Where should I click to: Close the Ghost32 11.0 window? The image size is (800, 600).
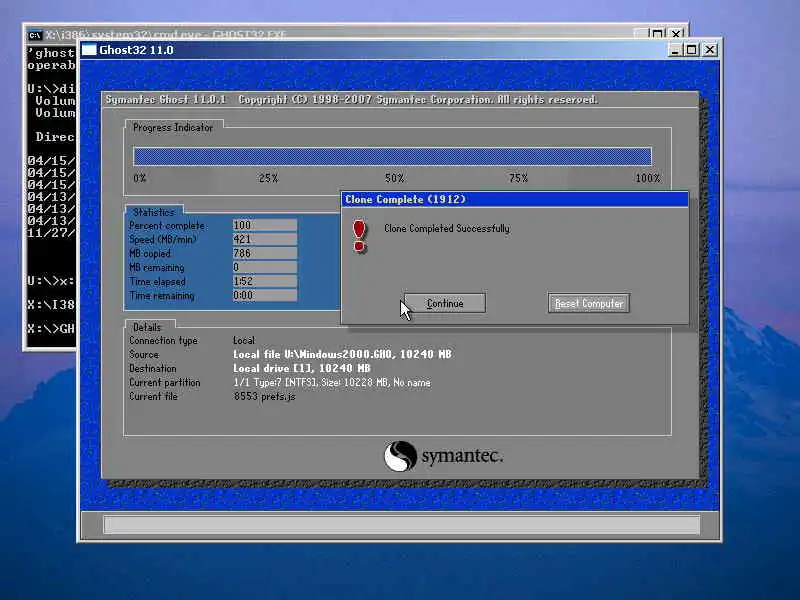pos(710,50)
